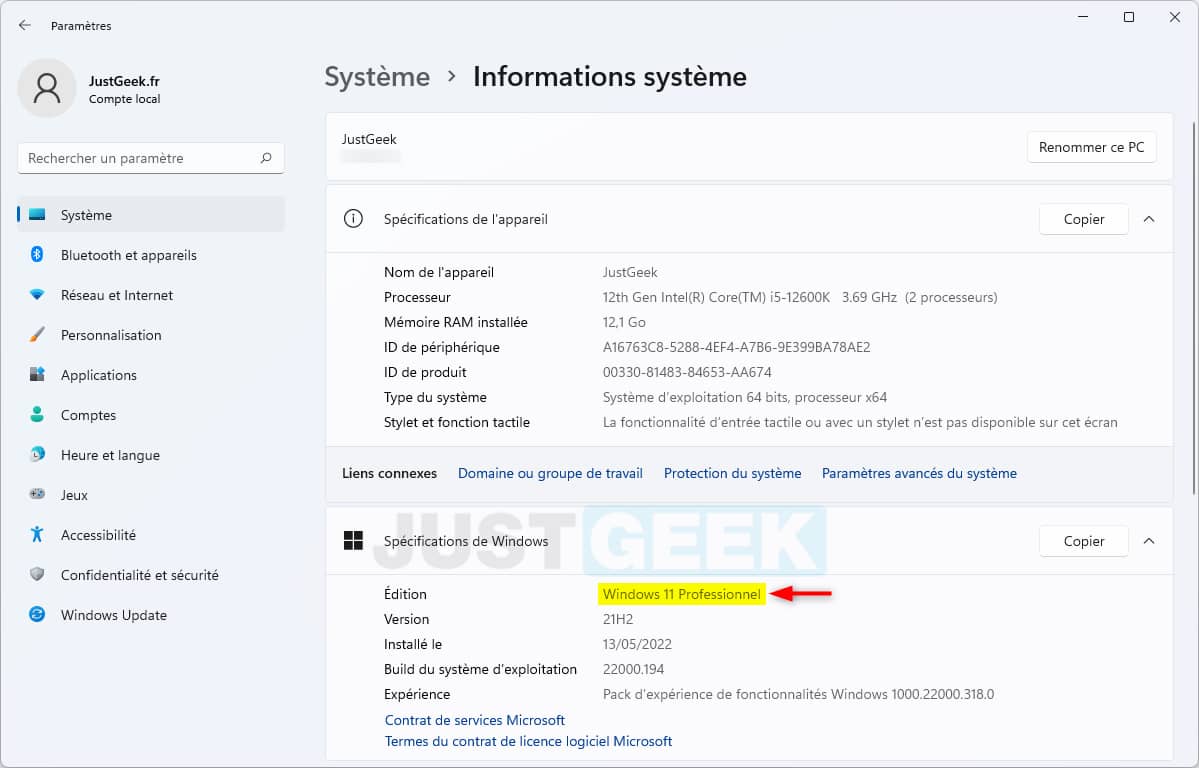Screen dimensions: 1199x768
Task: Click the Windows Update sync icon
Action: click(37, 614)
